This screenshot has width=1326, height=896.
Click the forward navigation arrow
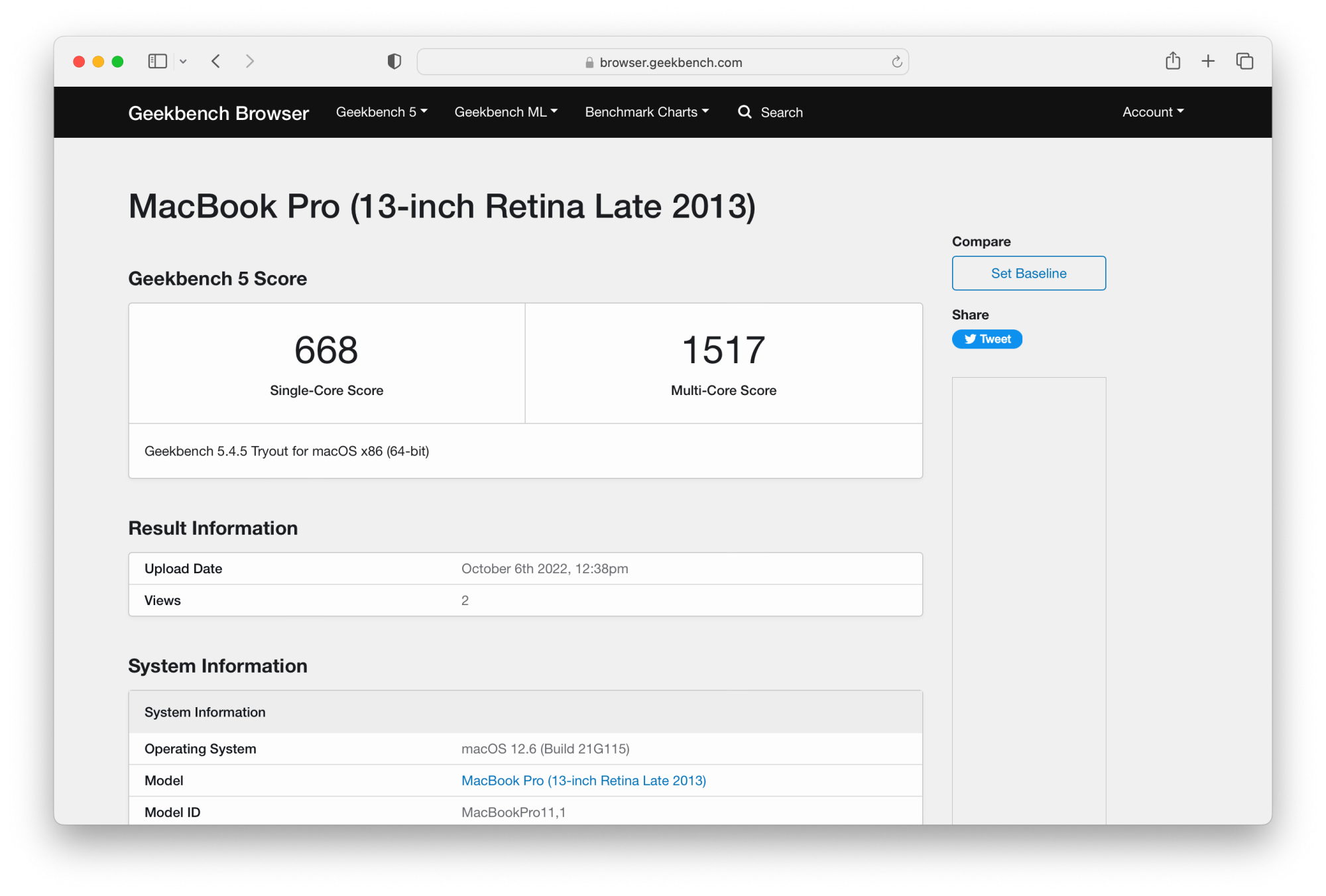(x=250, y=62)
